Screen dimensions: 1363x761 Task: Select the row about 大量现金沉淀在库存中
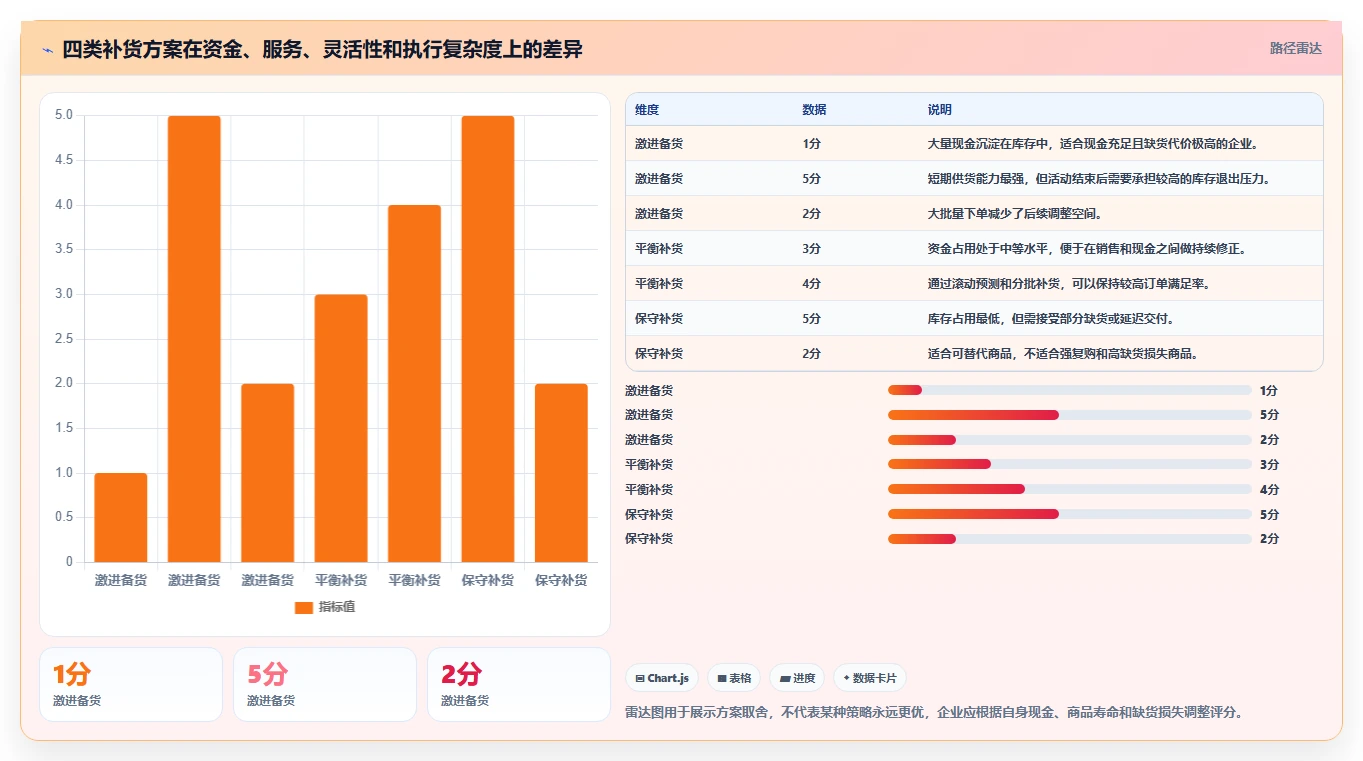[x=974, y=144]
